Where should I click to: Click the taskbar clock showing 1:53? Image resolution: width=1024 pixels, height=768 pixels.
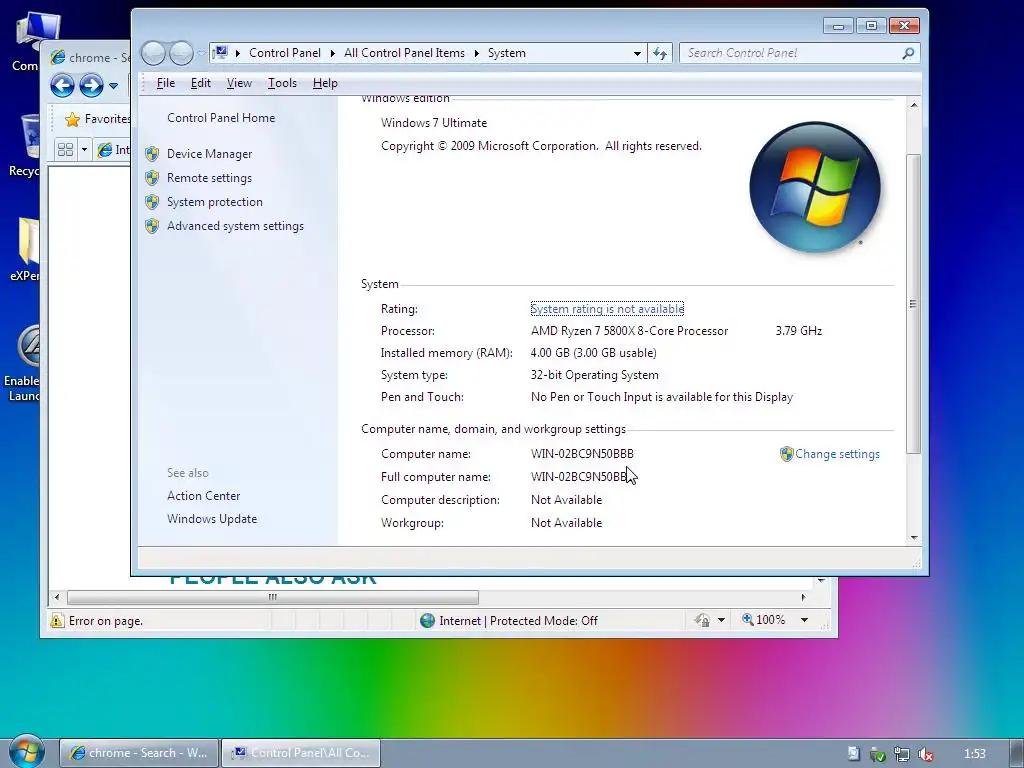[x=974, y=754]
